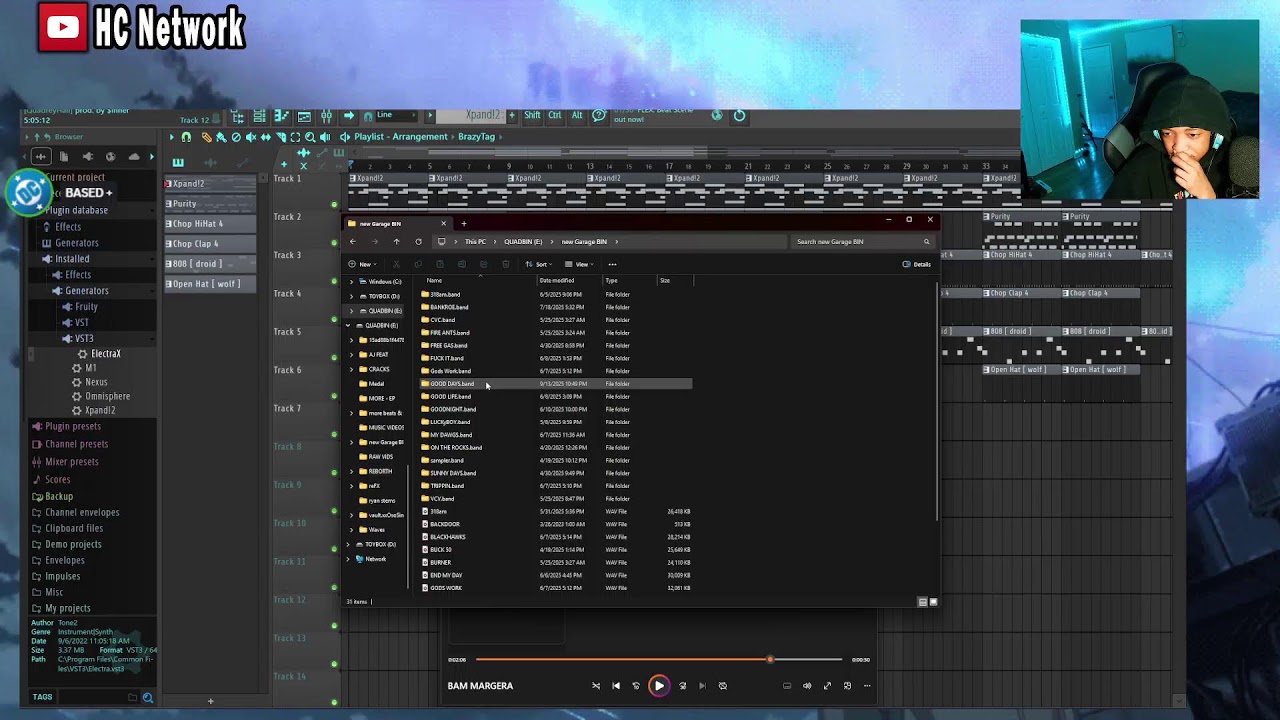The height and width of the screenshot is (720, 1280).
Task: Enable the playlist magnet snap tool
Action: click(x=186, y=137)
